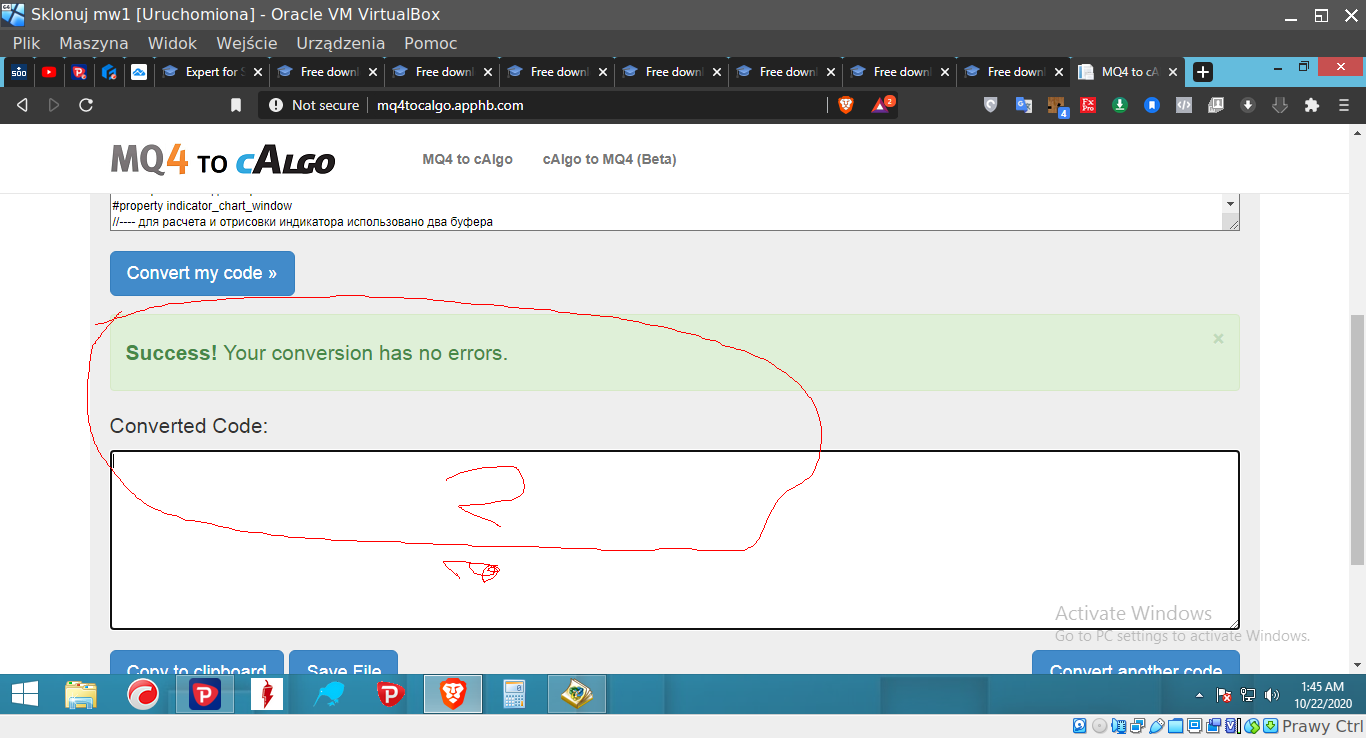The width and height of the screenshot is (1366, 738).
Task: Open the VirtualBox 'Widok' menu
Action: point(172,43)
